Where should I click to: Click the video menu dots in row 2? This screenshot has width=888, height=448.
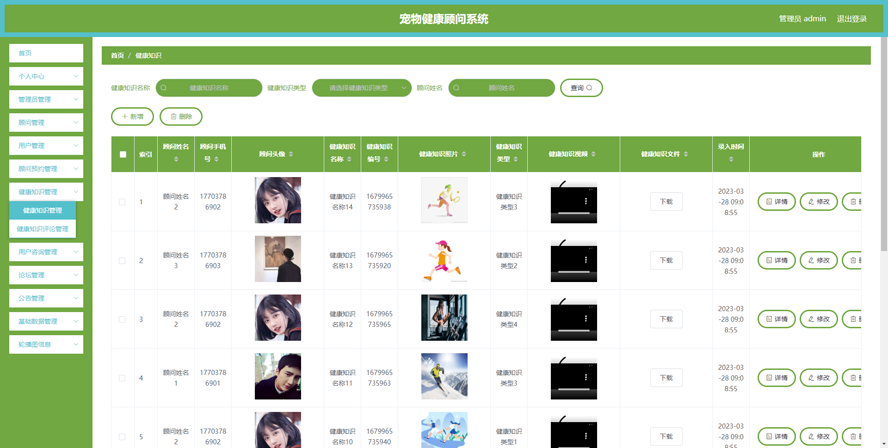click(x=586, y=259)
